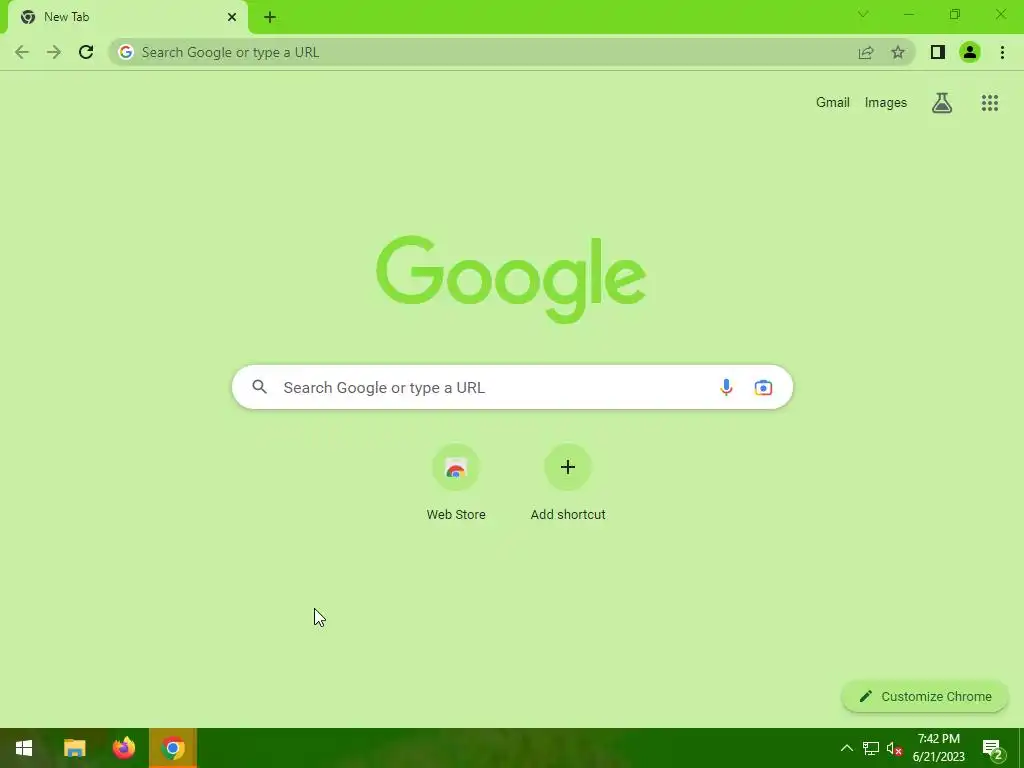Select the New Tab tab
1024x768 pixels.
pyautogui.click(x=127, y=17)
